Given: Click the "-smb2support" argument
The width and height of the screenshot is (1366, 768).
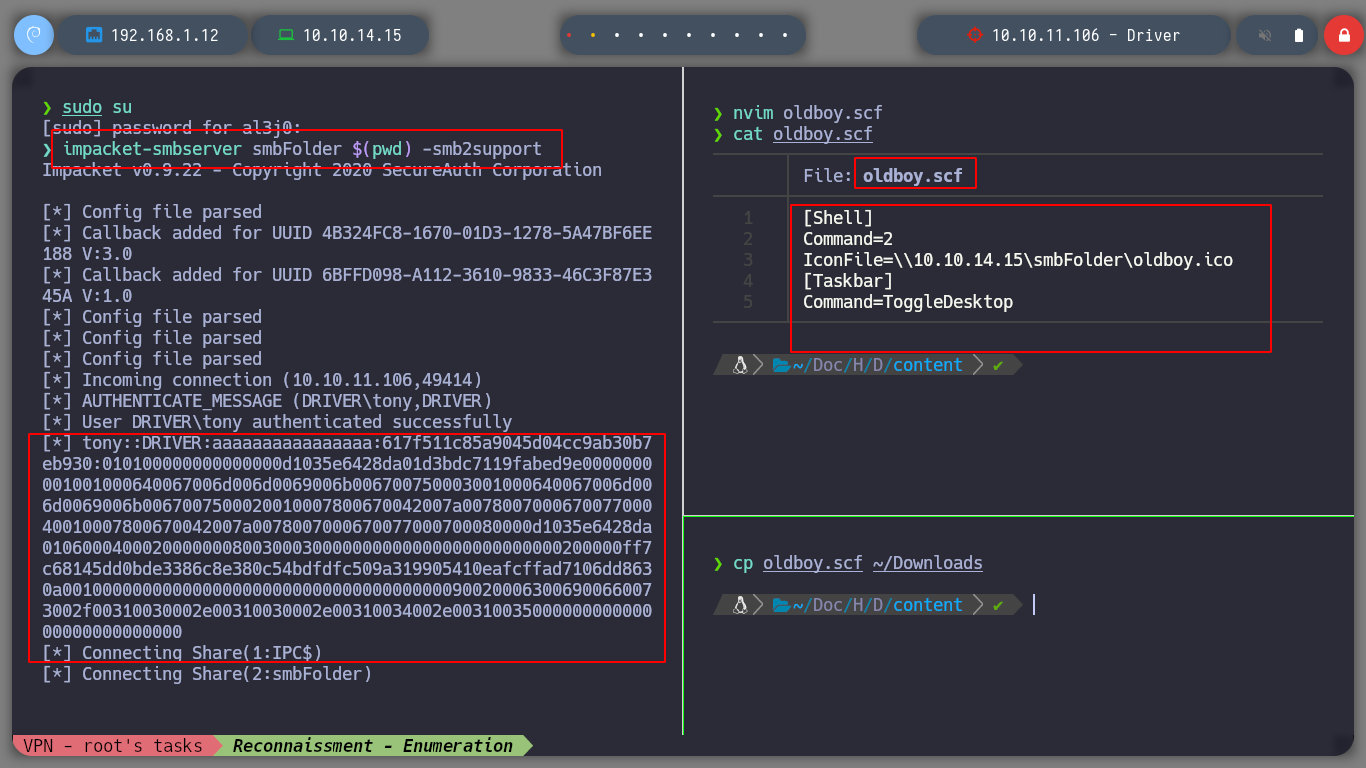Looking at the screenshot, I should [x=482, y=149].
